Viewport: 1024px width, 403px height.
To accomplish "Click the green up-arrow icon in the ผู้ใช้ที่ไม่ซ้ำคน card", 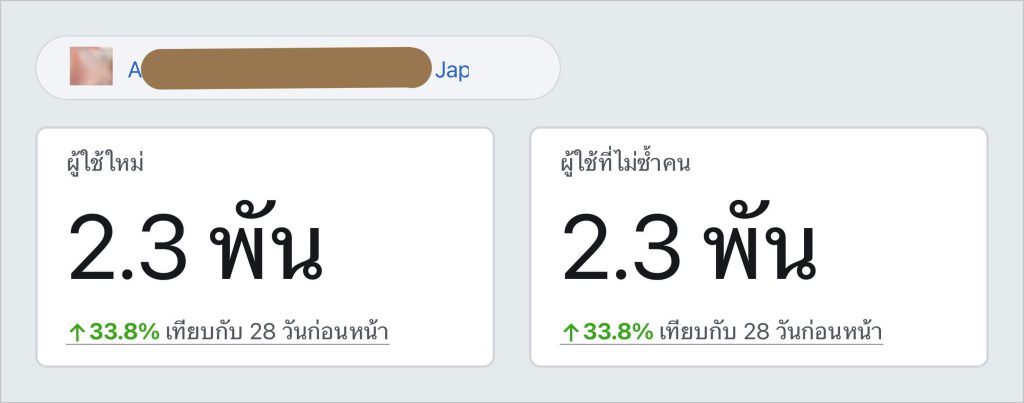I will coord(570,332).
